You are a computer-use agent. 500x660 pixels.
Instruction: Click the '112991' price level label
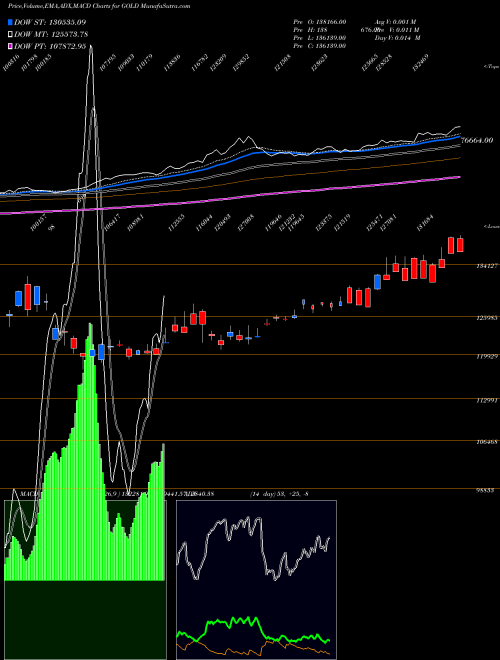(x=487, y=400)
